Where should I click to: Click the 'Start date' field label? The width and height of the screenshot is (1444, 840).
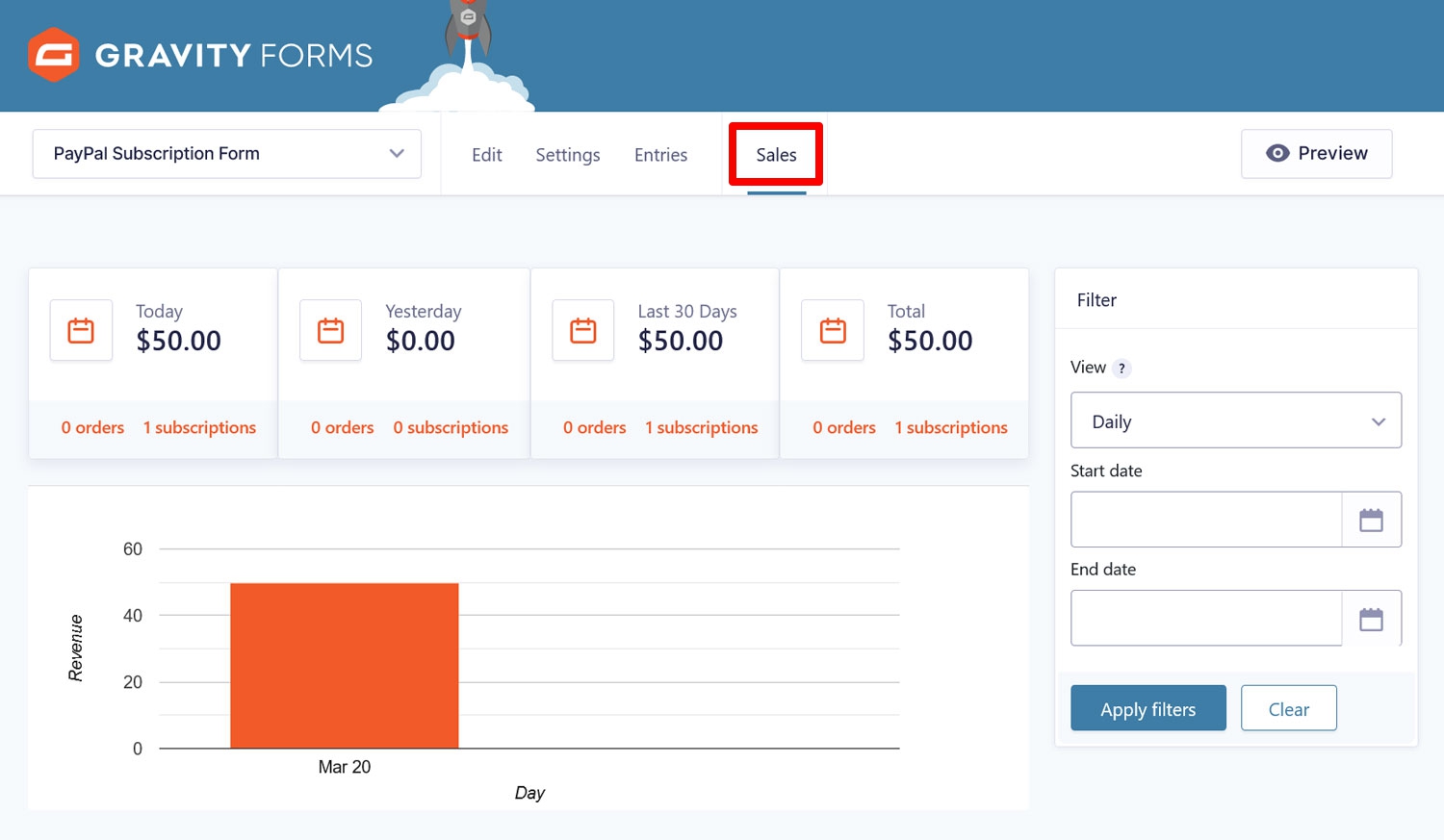point(1106,471)
